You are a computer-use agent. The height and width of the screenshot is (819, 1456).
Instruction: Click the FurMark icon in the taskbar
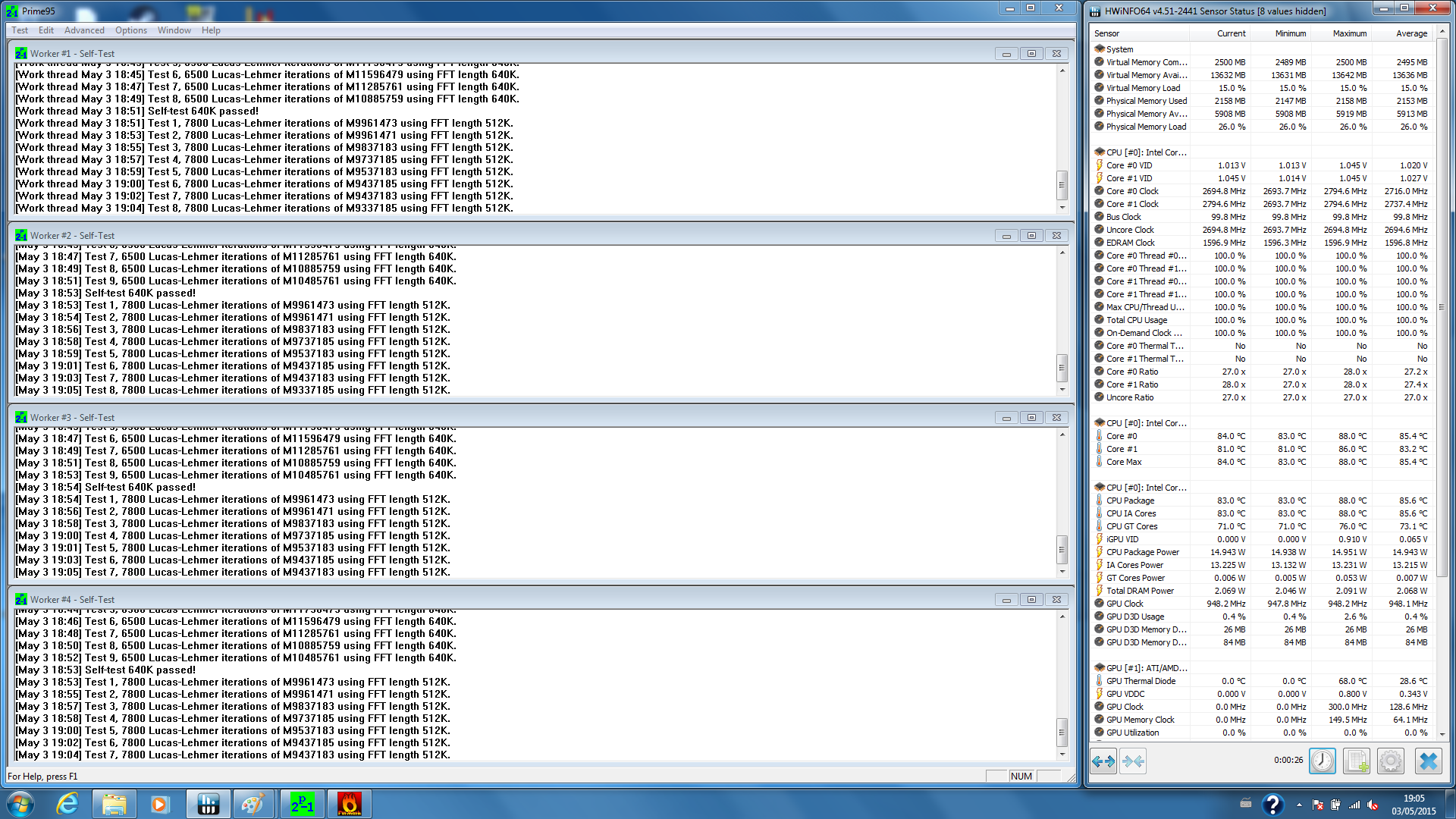[350, 804]
